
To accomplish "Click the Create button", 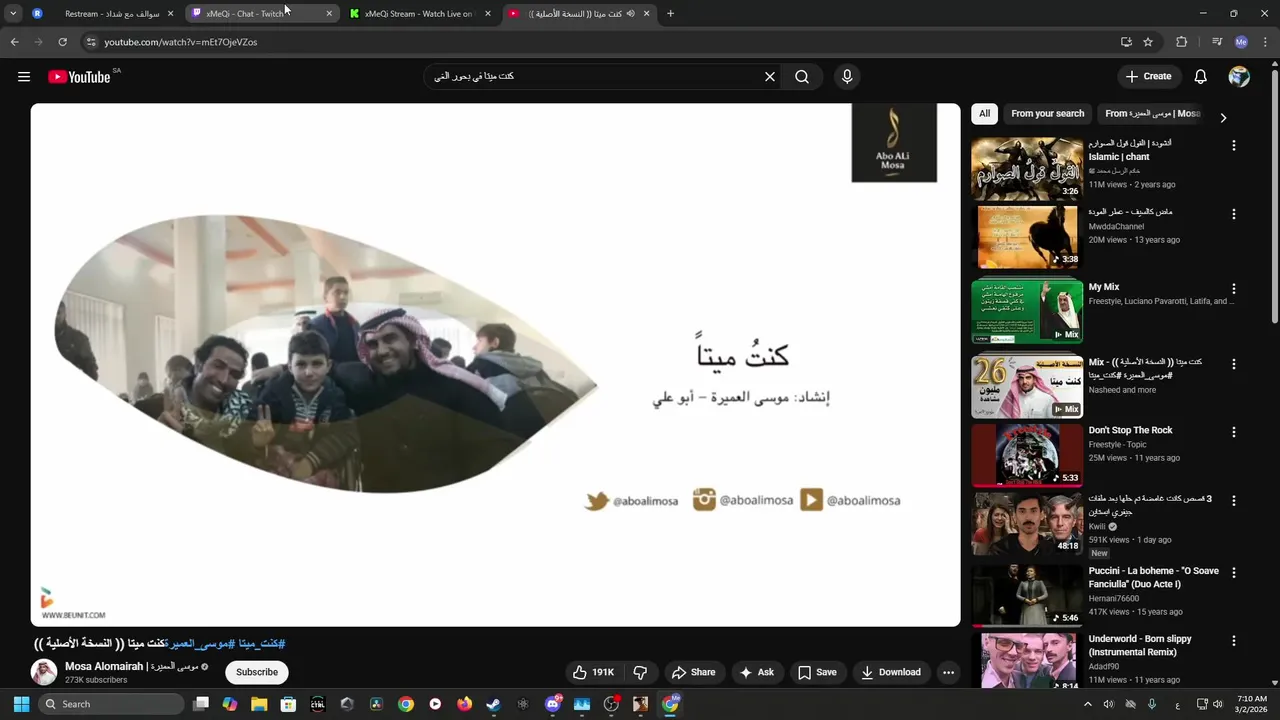I will [1148, 76].
